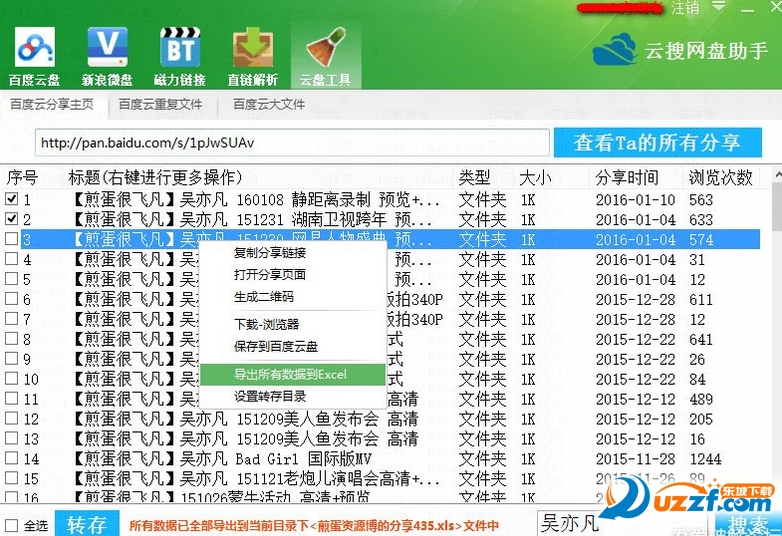Screen dimensions: 782x536
Task: Open the 百度云盘 tool icon
Action: pyautogui.click(x=34, y=56)
